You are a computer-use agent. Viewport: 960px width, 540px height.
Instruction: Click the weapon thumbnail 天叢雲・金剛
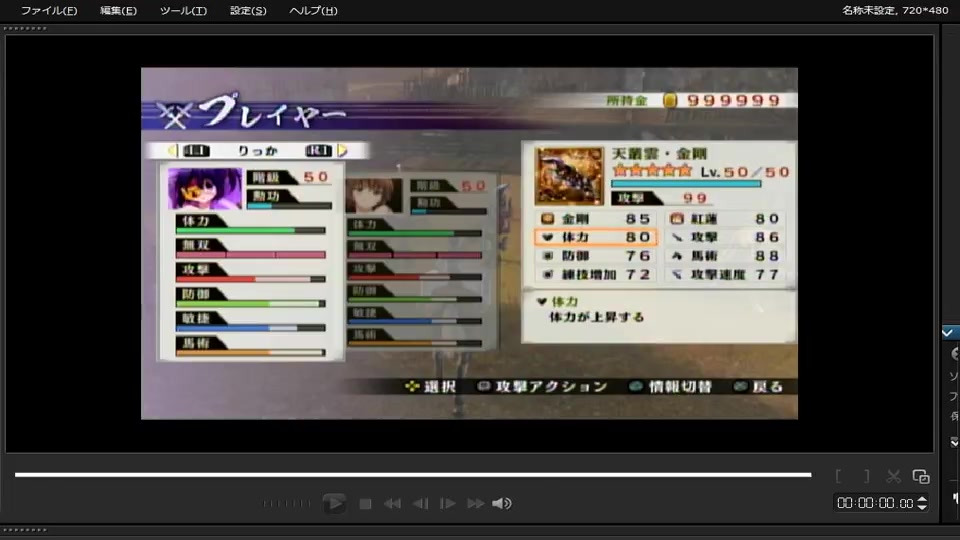click(569, 176)
